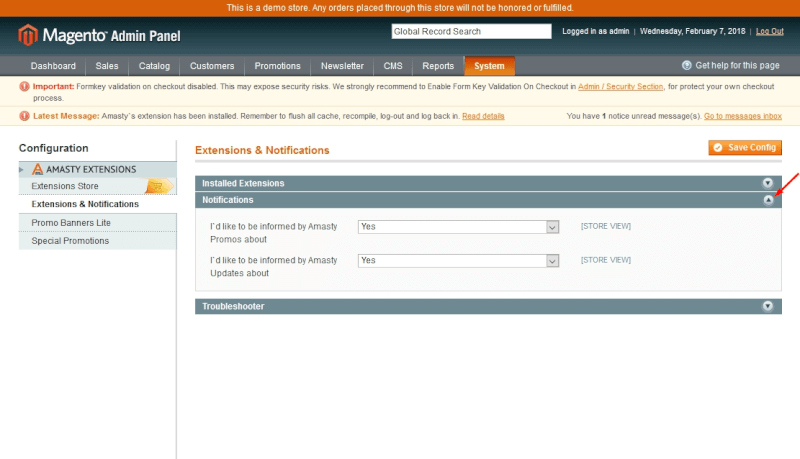The width and height of the screenshot is (800, 459).
Task: Click the Amasty Updates about label
Action: coord(273,267)
